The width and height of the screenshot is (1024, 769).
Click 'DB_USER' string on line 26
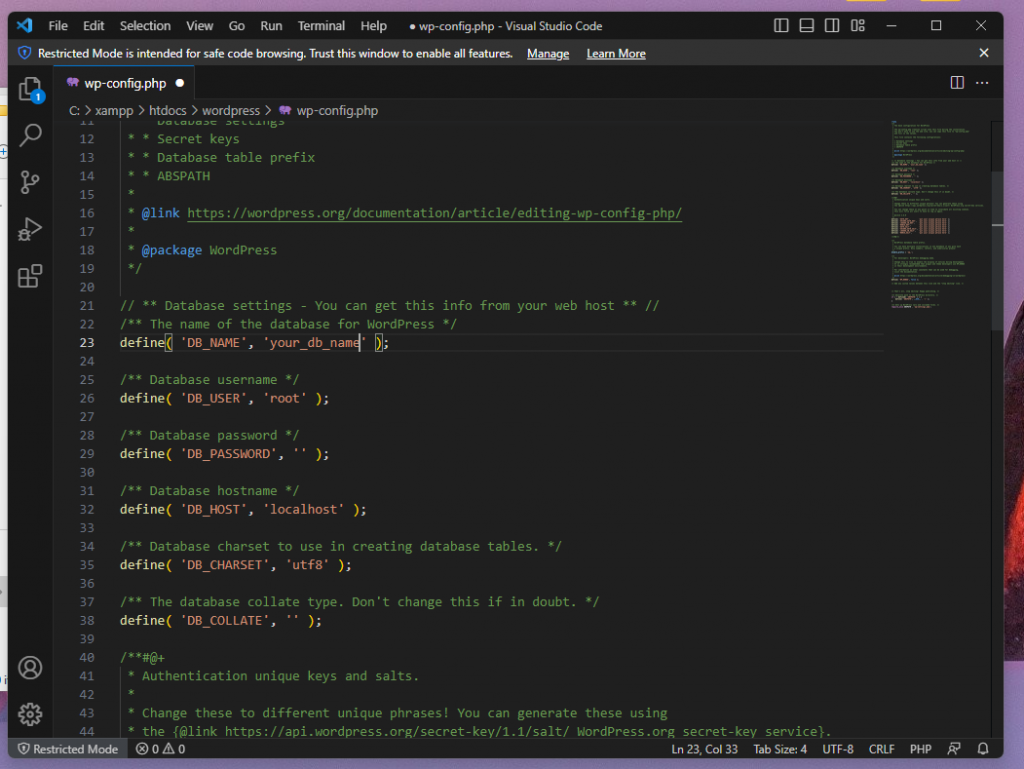pos(214,398)
